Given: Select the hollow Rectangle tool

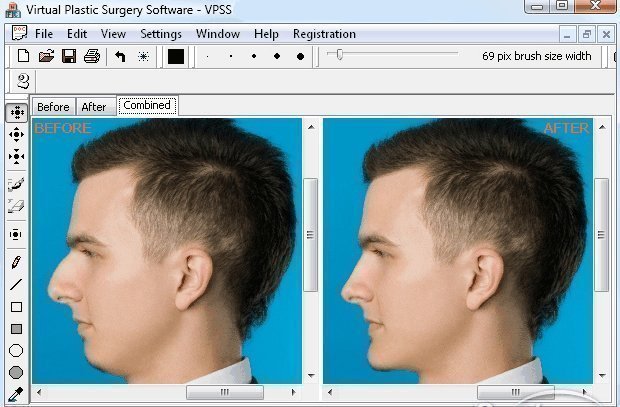Looking at the screenshot, I should 16,307.
